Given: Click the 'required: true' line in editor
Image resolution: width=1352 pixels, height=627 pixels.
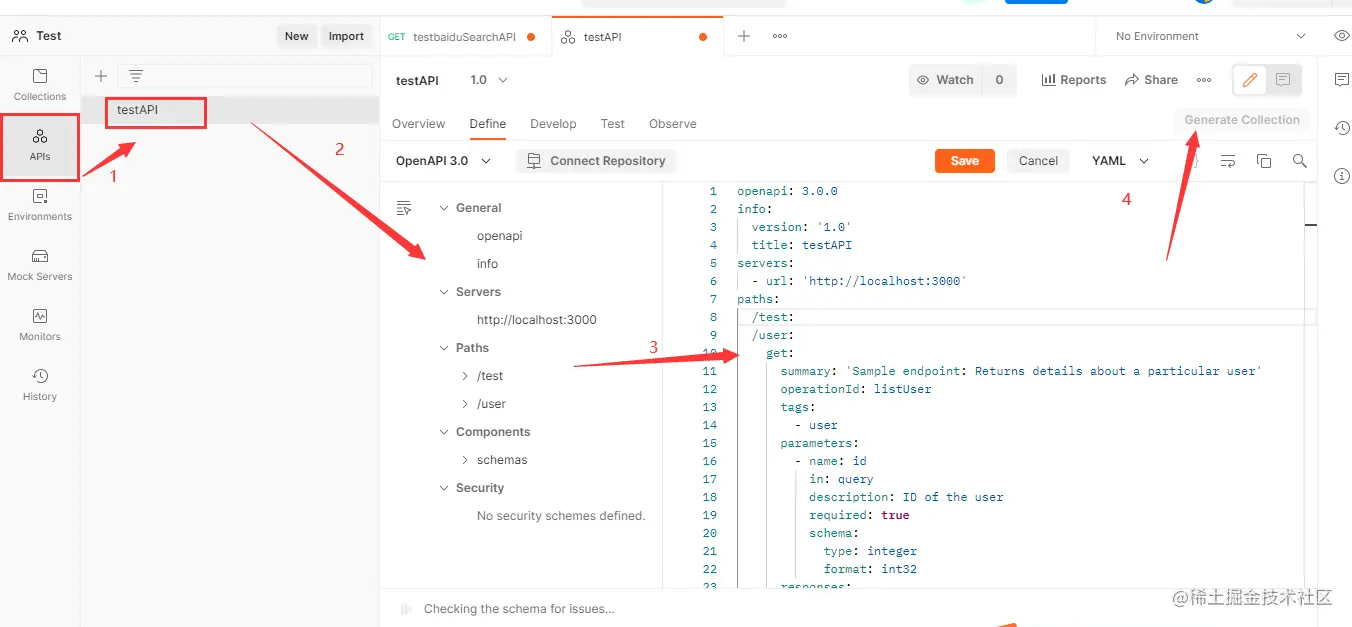Looking at the screenshot, I should point(859,515).
